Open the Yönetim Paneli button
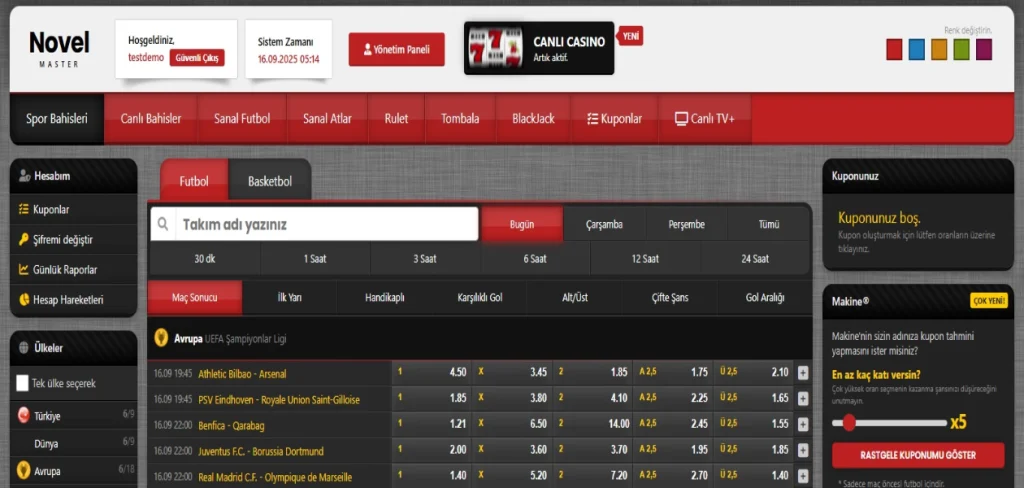The width and height of the screenshot is (1024, 488). point(396,50)
